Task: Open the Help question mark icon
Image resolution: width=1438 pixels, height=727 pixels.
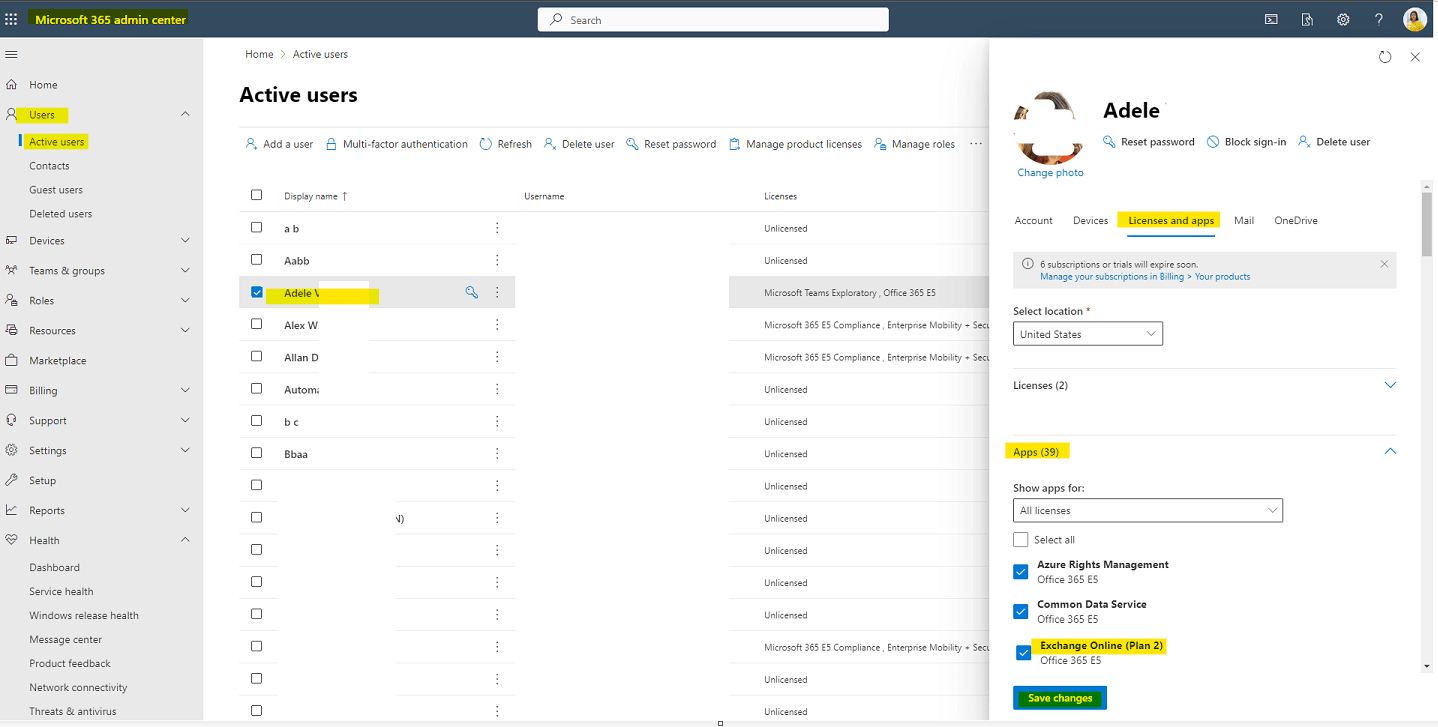Action: [x=1379, y=19]
